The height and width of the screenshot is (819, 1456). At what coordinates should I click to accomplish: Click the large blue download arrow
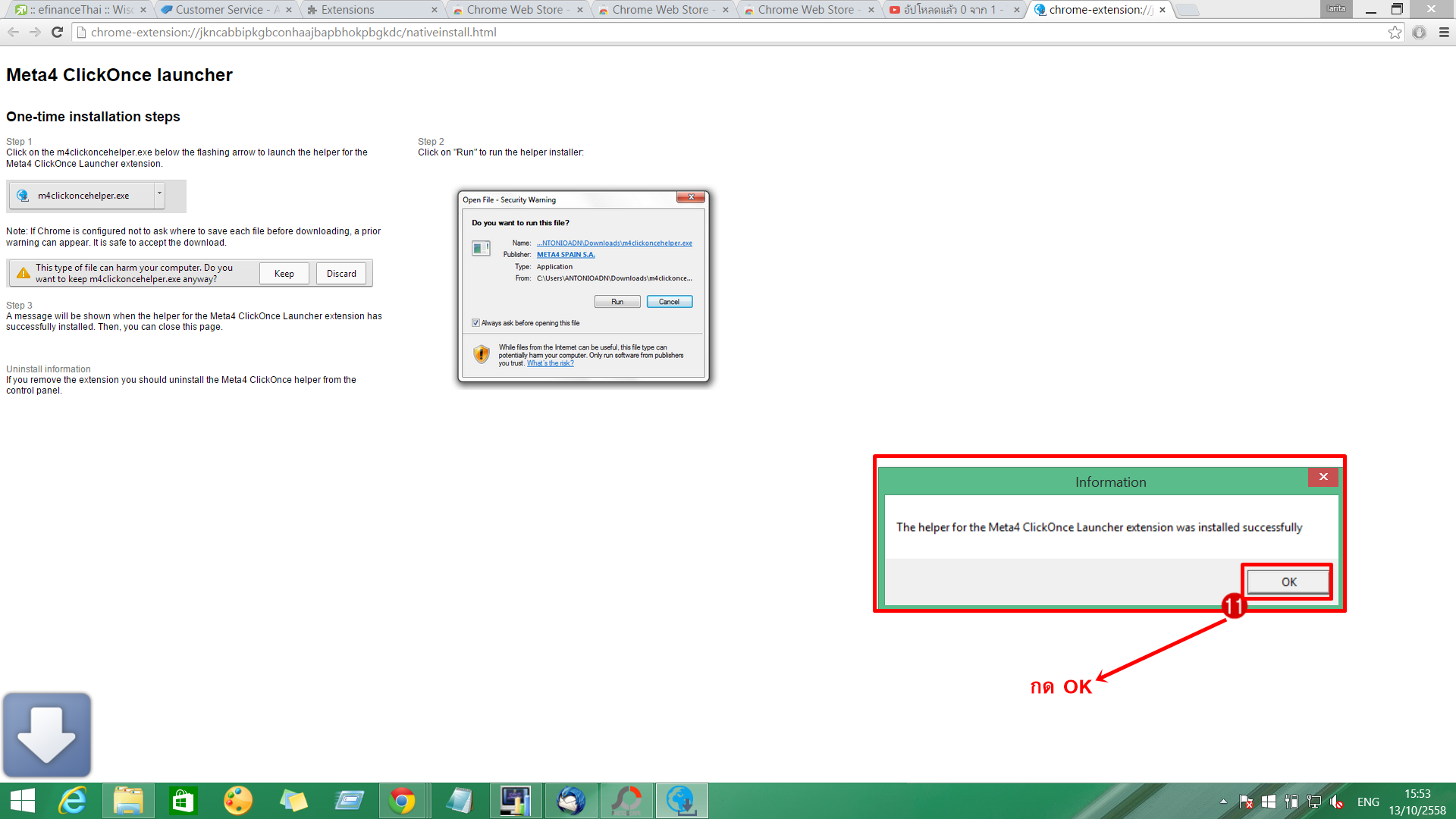(47, 735)
